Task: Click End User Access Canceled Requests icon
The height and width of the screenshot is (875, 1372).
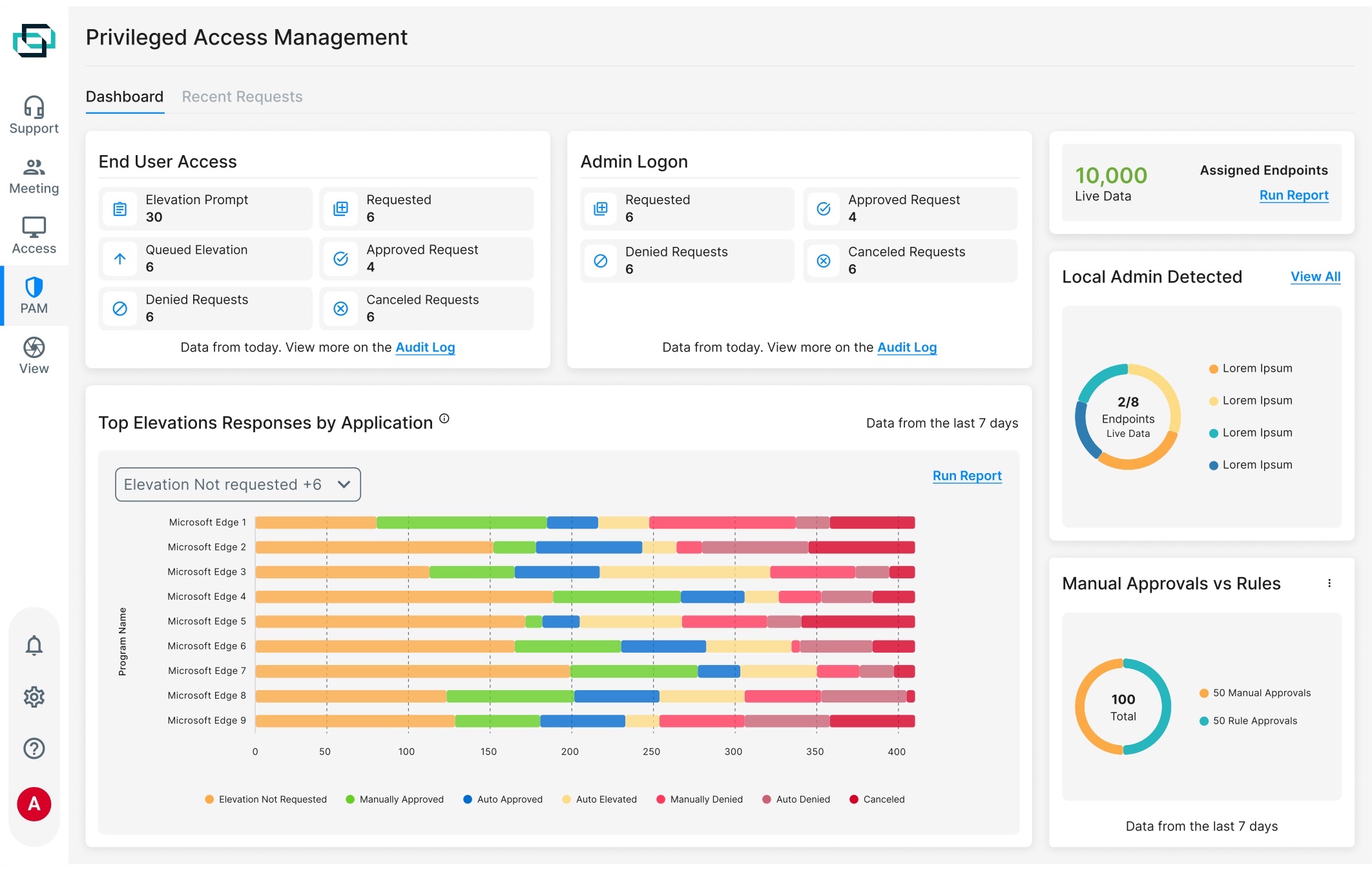Action: tap(341, 308)
